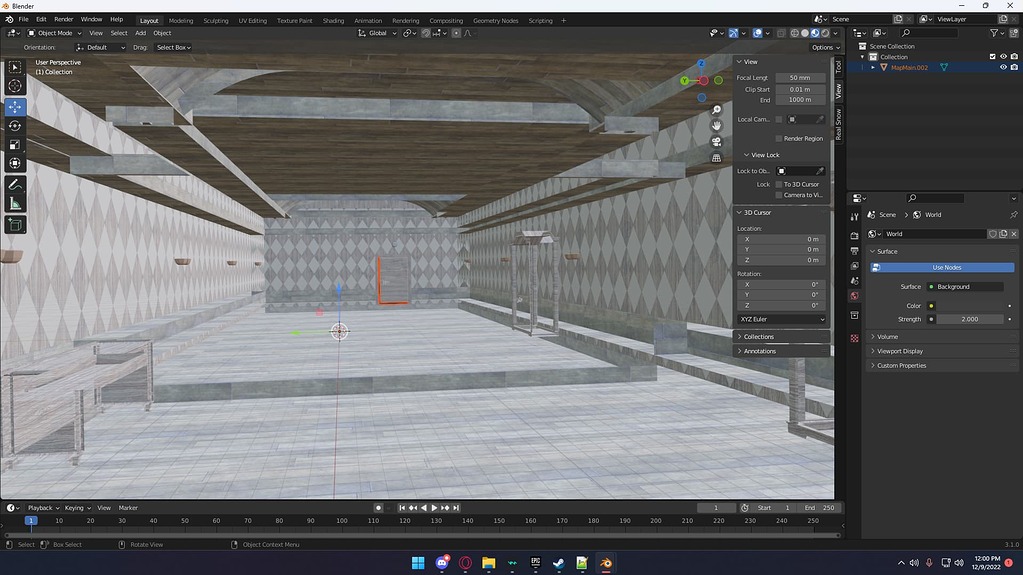Activate the Cursor tool
The height and width of the screenshot is (575, 1023).
click(x=15, y=86)
